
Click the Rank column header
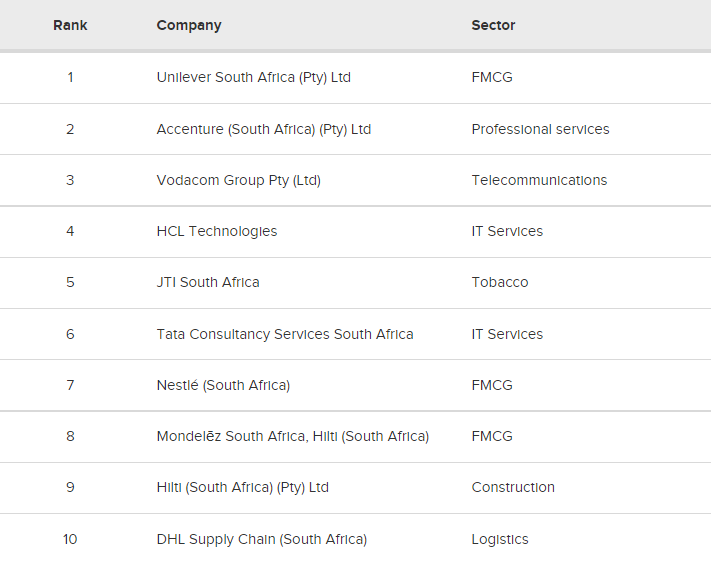(x=70, y=25)
